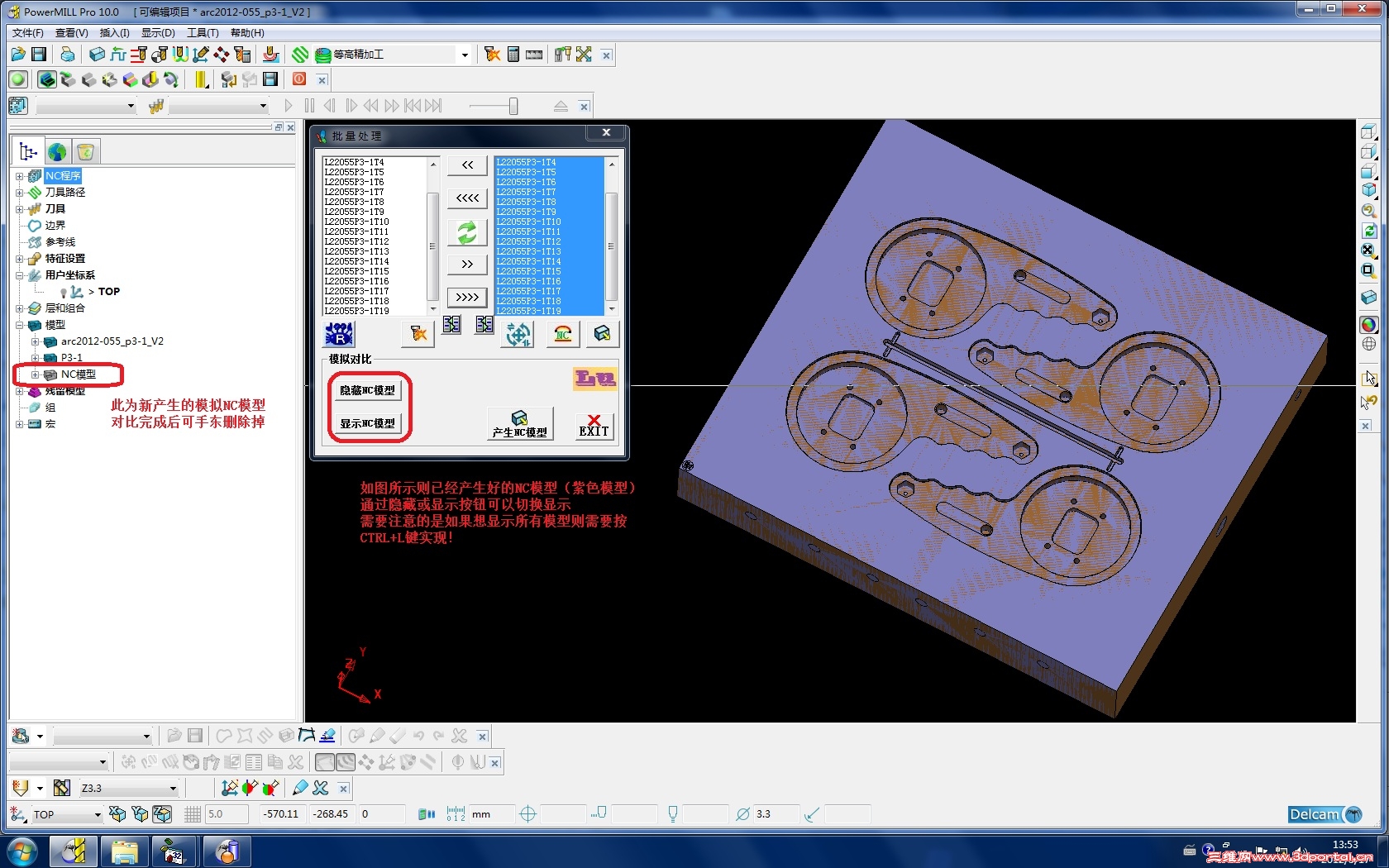
Task: Expand the 特征设置 tree node
Action: 19,259
